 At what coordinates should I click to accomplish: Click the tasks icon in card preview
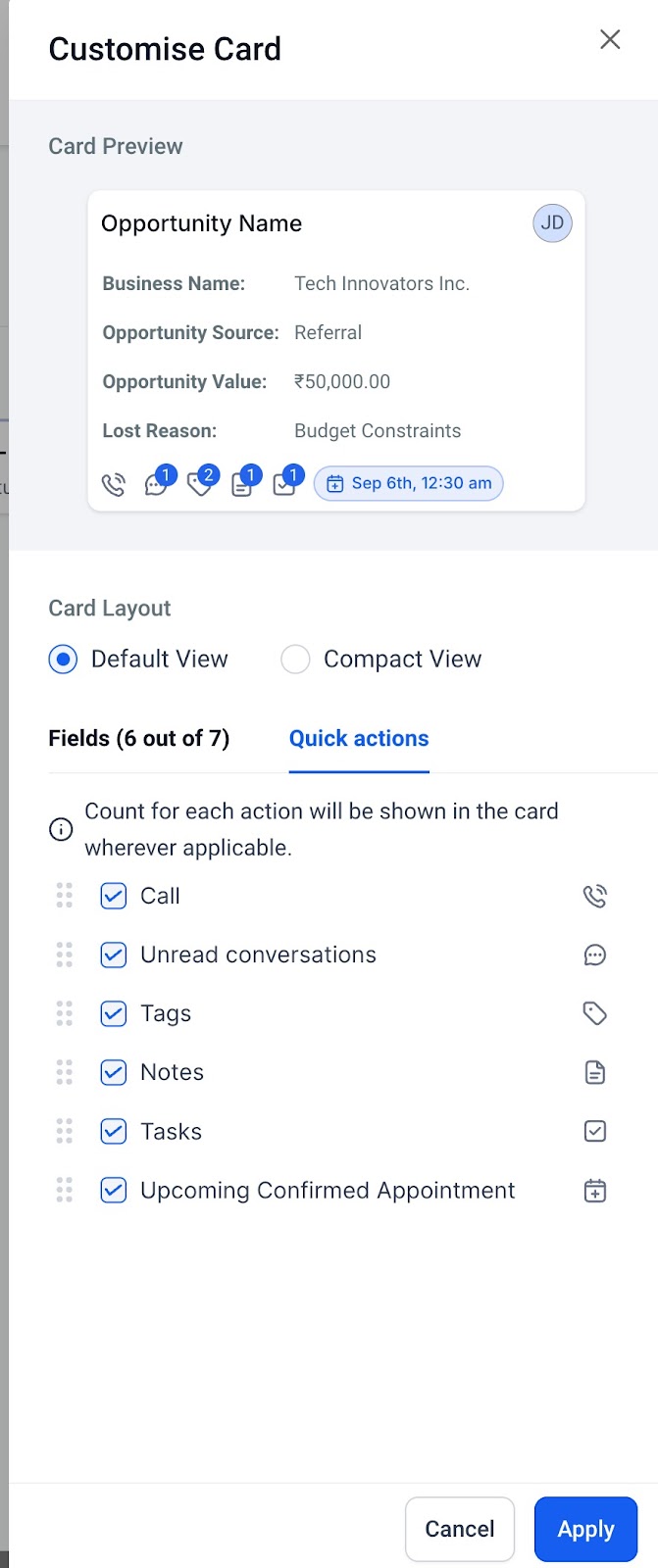[x=284, y=484]
